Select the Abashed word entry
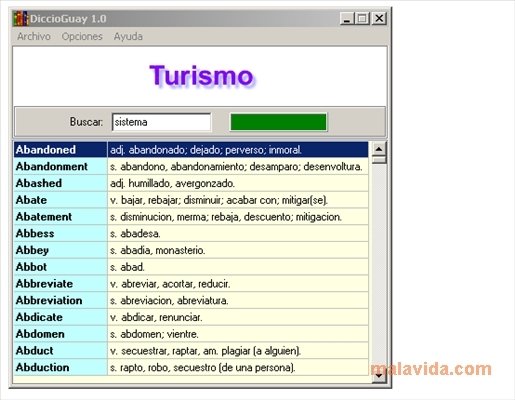 (x=191, y=183)
